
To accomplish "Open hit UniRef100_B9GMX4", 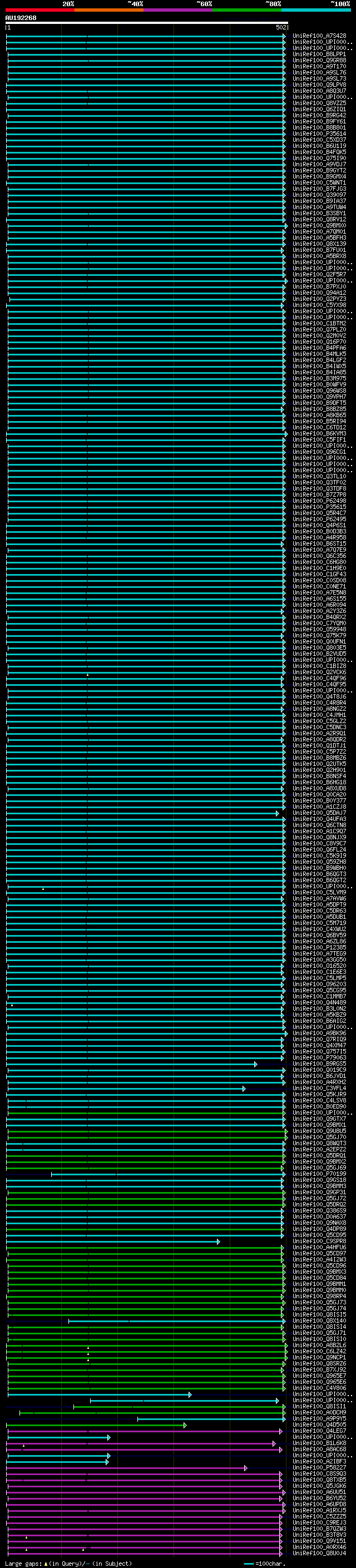I will (319, 176).
